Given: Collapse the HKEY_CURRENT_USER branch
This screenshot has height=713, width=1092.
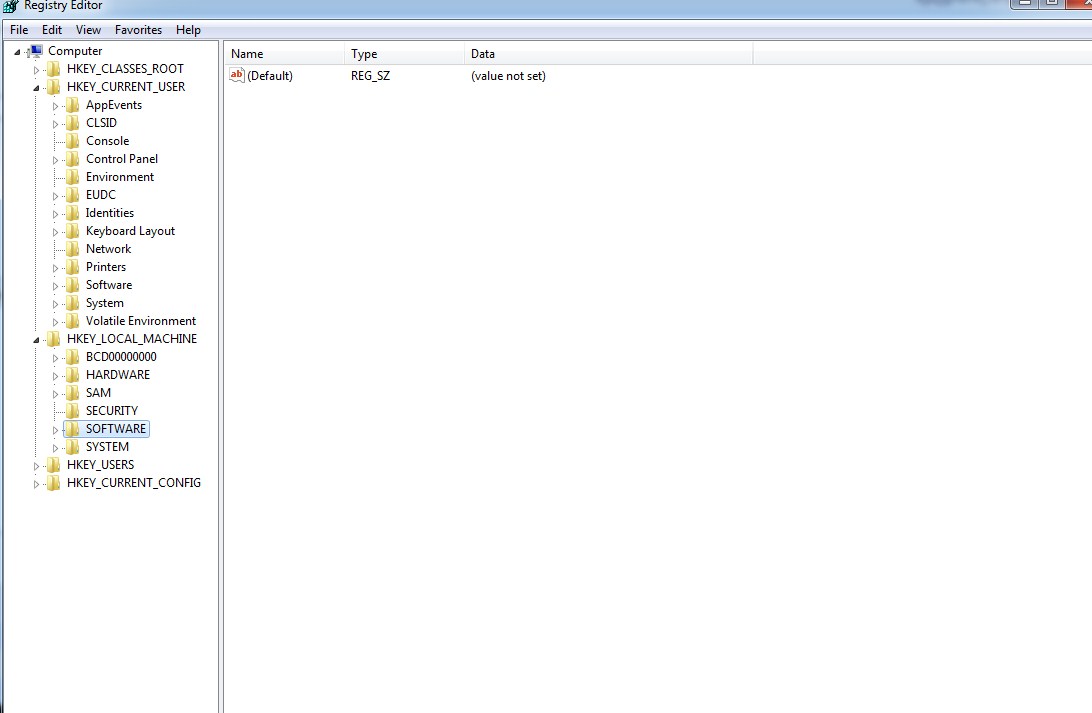Looking at the screenshot, I should click(x=35, y=86).
